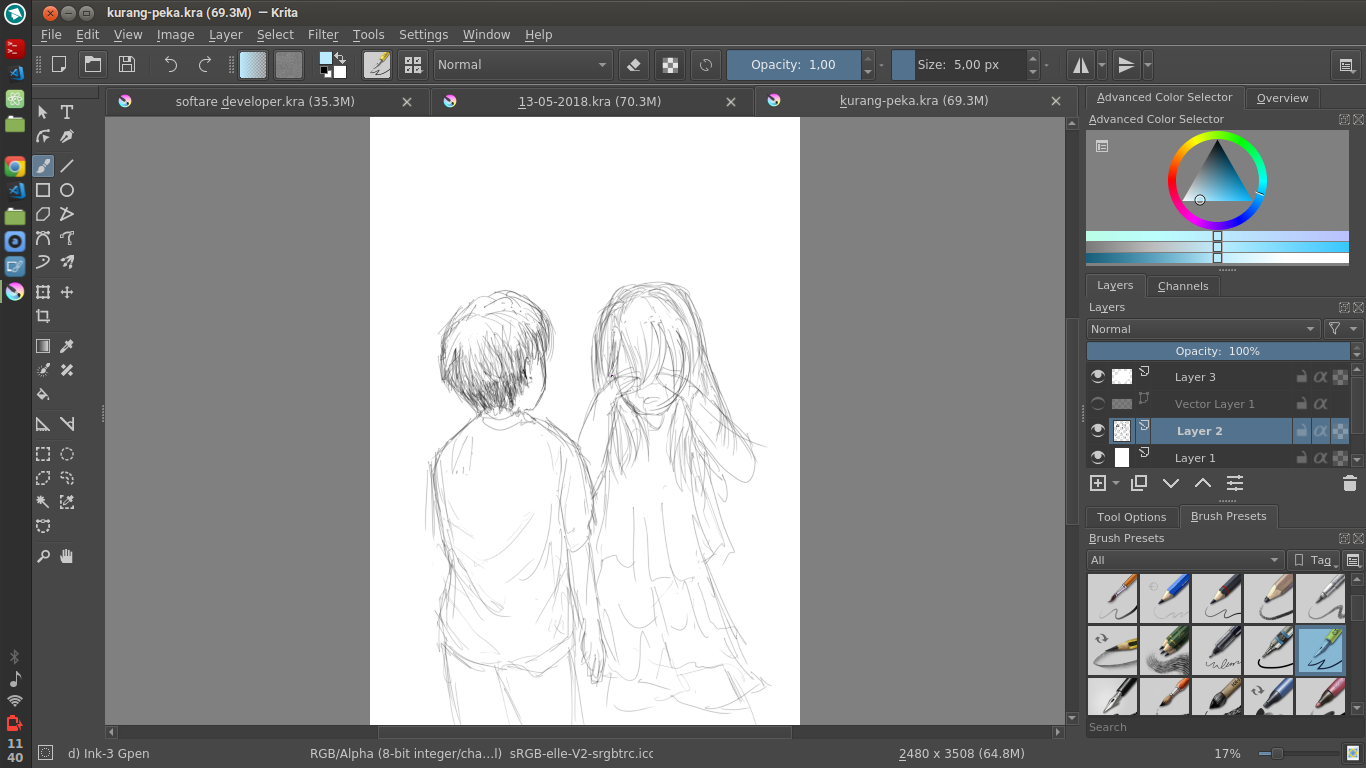Delete layer using trash icon
Viewport: 1366px width, 768px height.
tap(1349, 483)
